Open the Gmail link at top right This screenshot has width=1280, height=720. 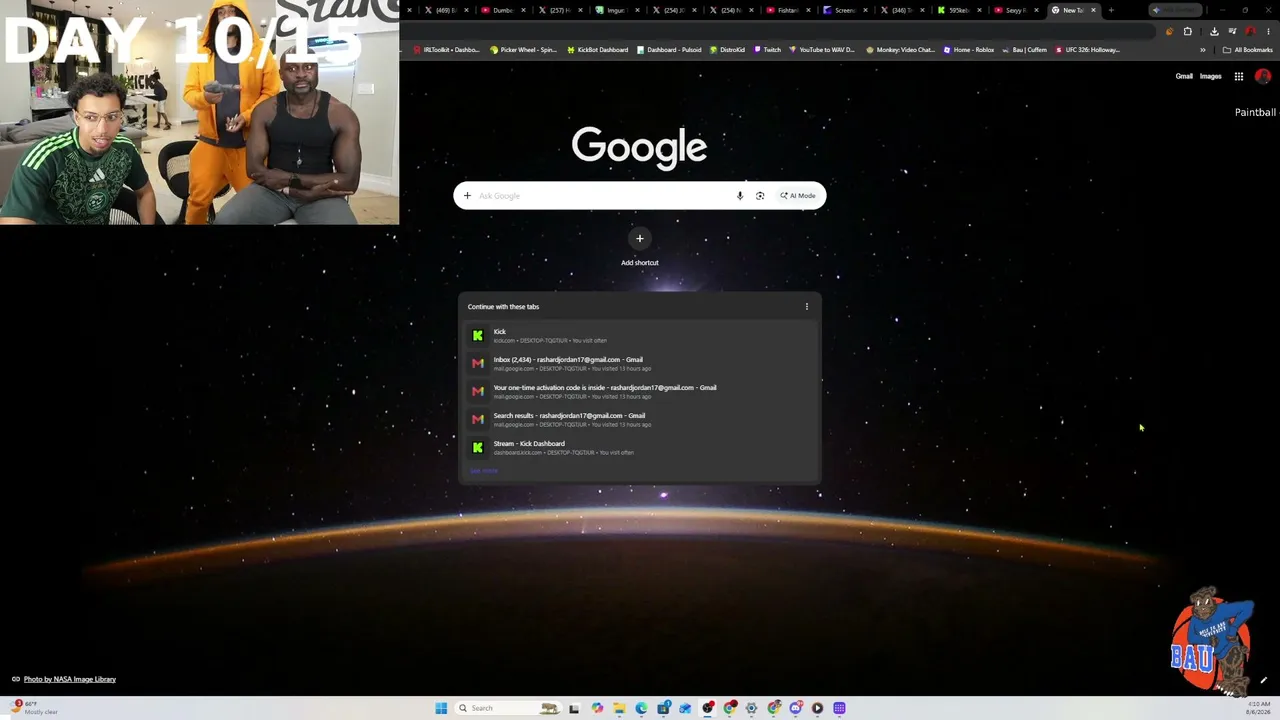coord(1184,76)
